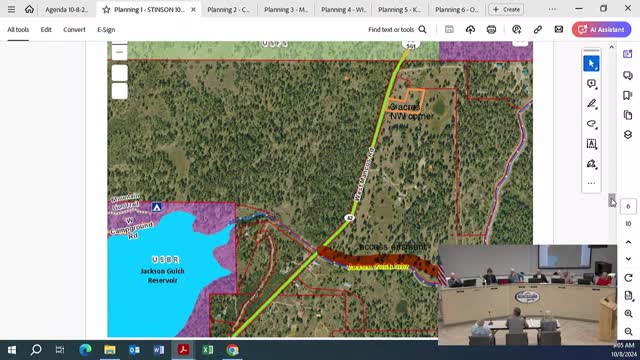Choose the Select arrow tool
Screen dimensions: 640x360
tap(591, 64)
